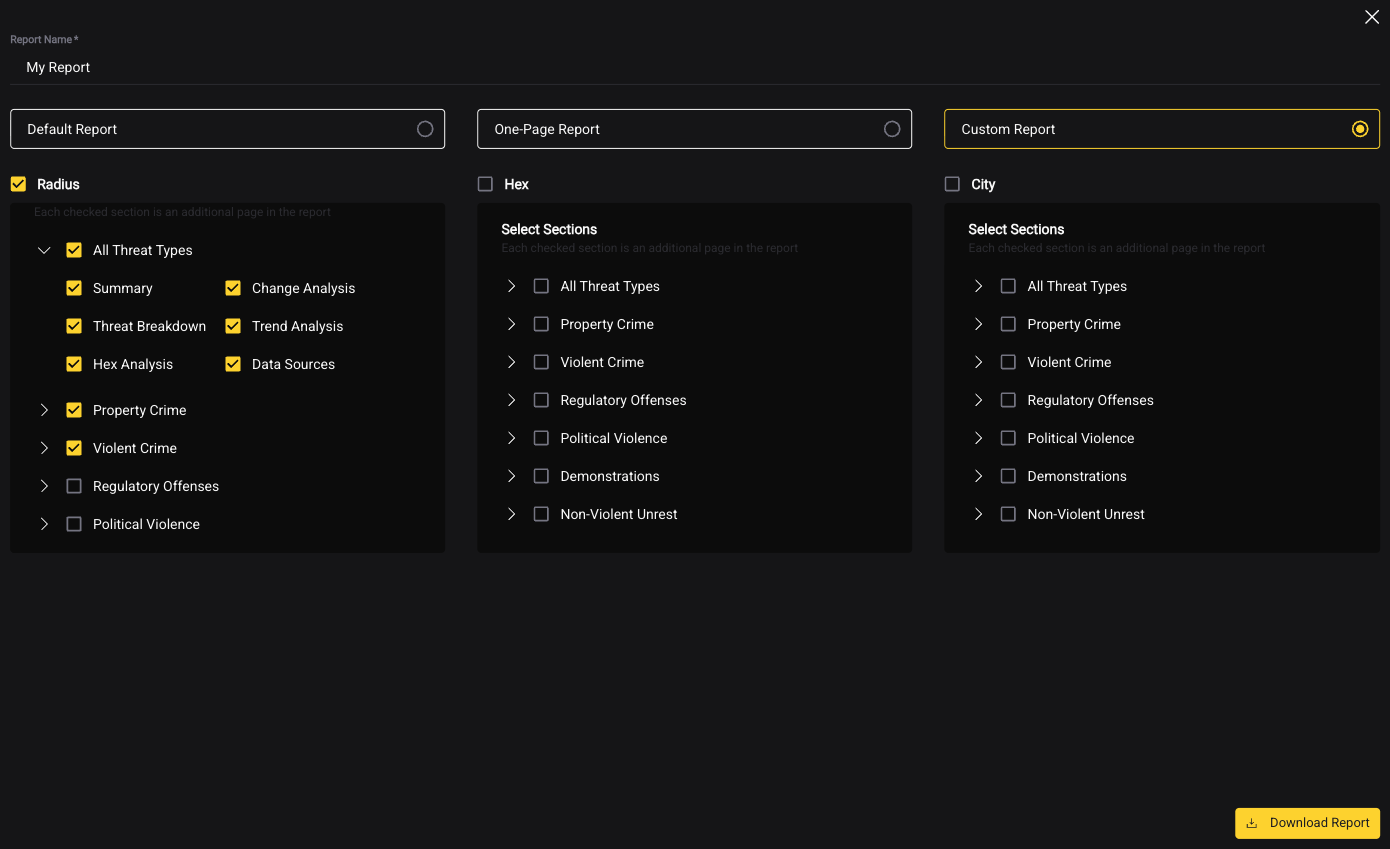The image size is (1390, 849).
Task: Click the Select Sections heading in Hex panel
Action: [x=549, y=229]
